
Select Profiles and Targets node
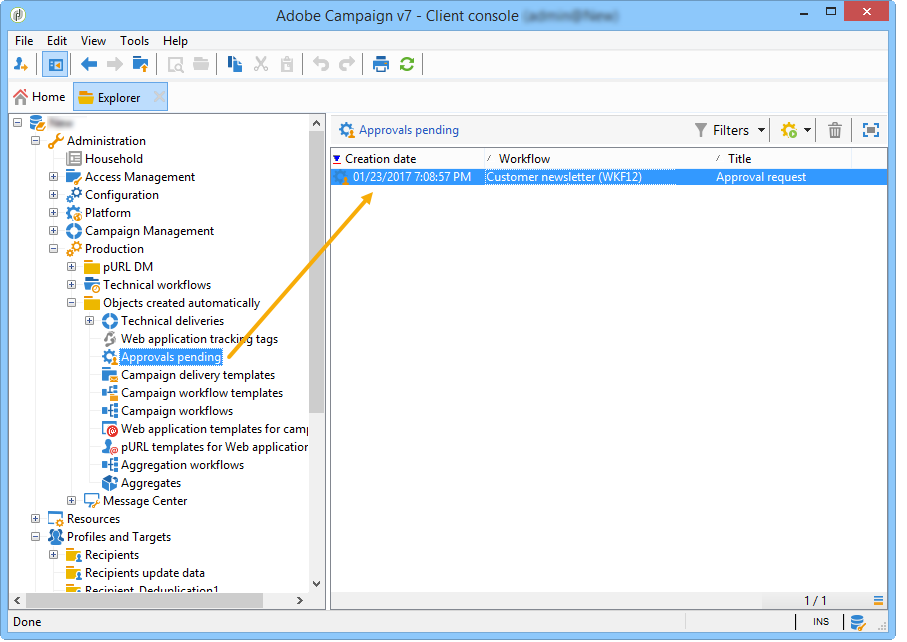coord(119,537)
